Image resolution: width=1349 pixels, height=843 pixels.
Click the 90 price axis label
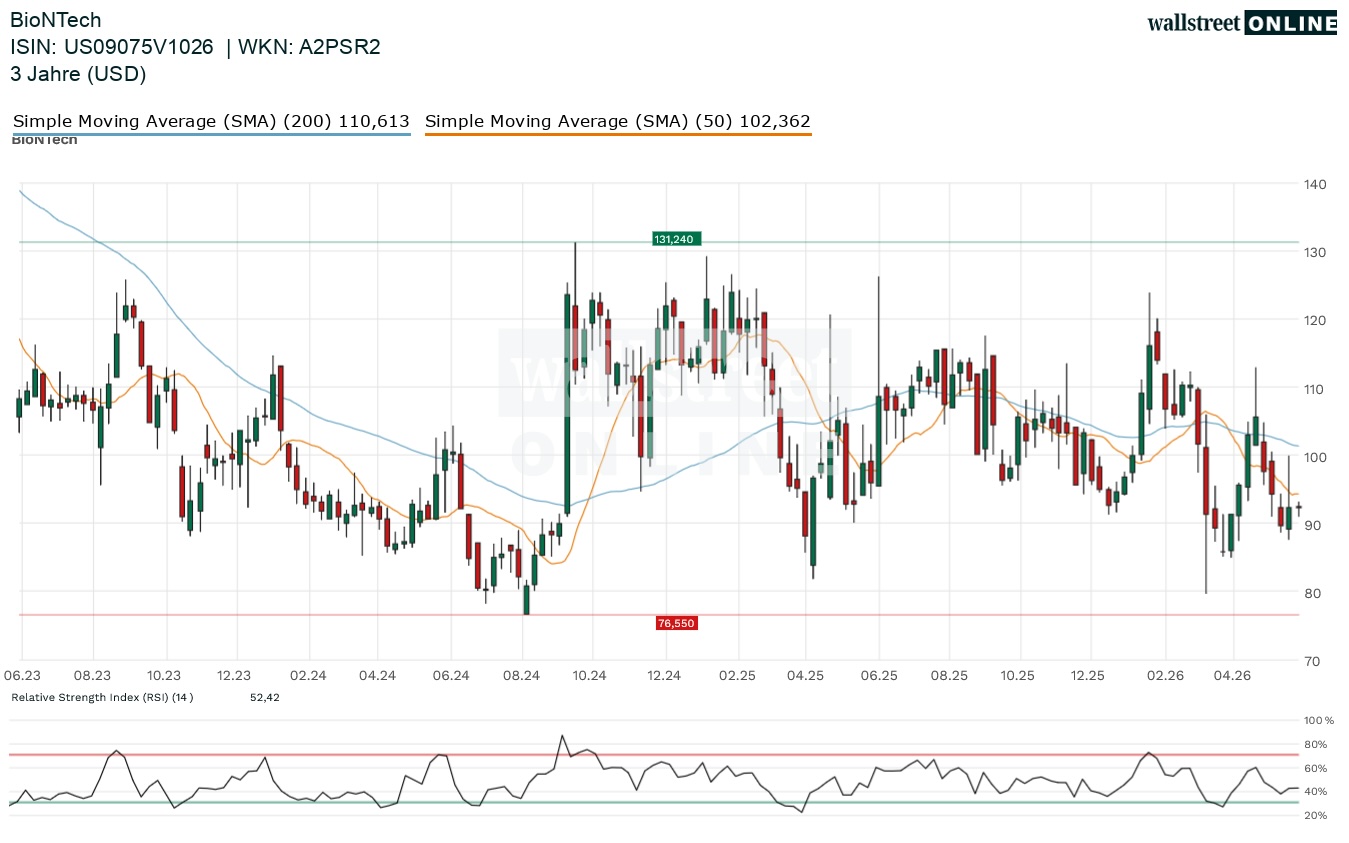1312,525
